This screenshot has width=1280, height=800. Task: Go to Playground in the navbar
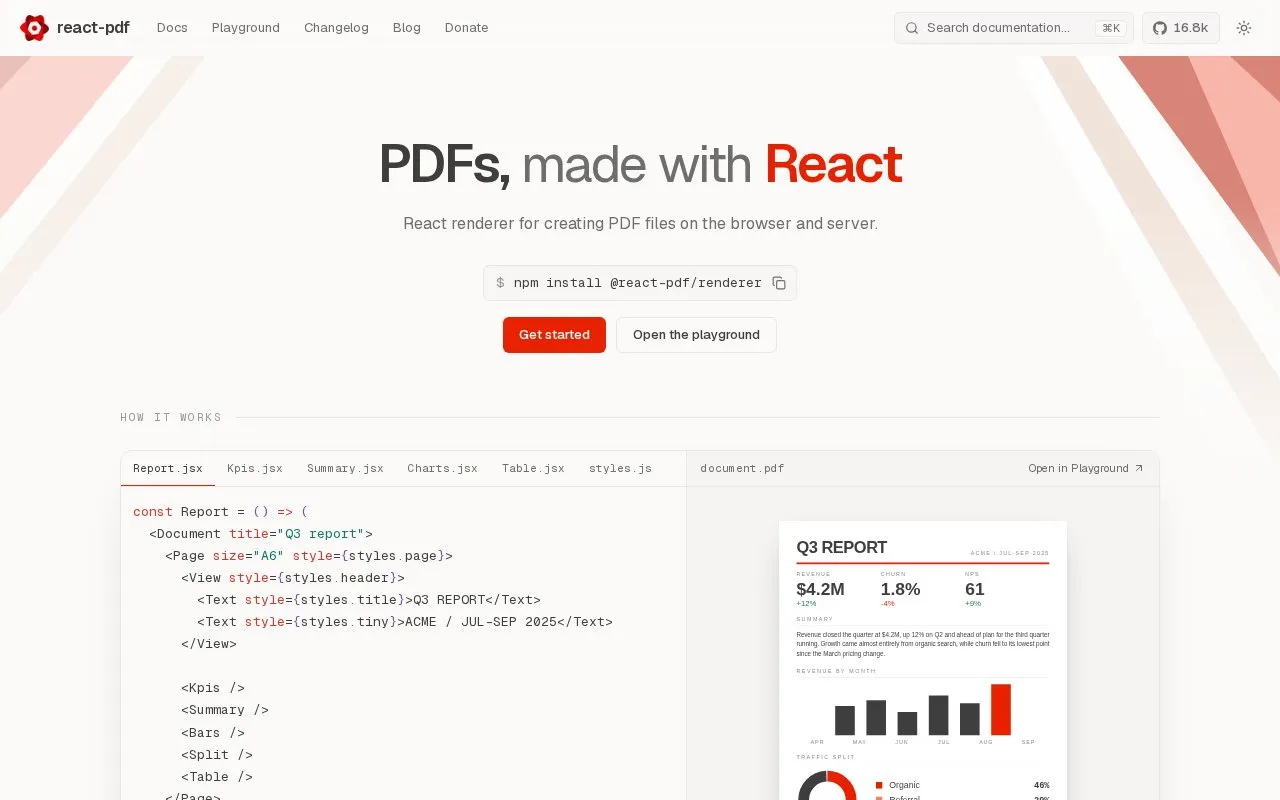pos(246,28)
